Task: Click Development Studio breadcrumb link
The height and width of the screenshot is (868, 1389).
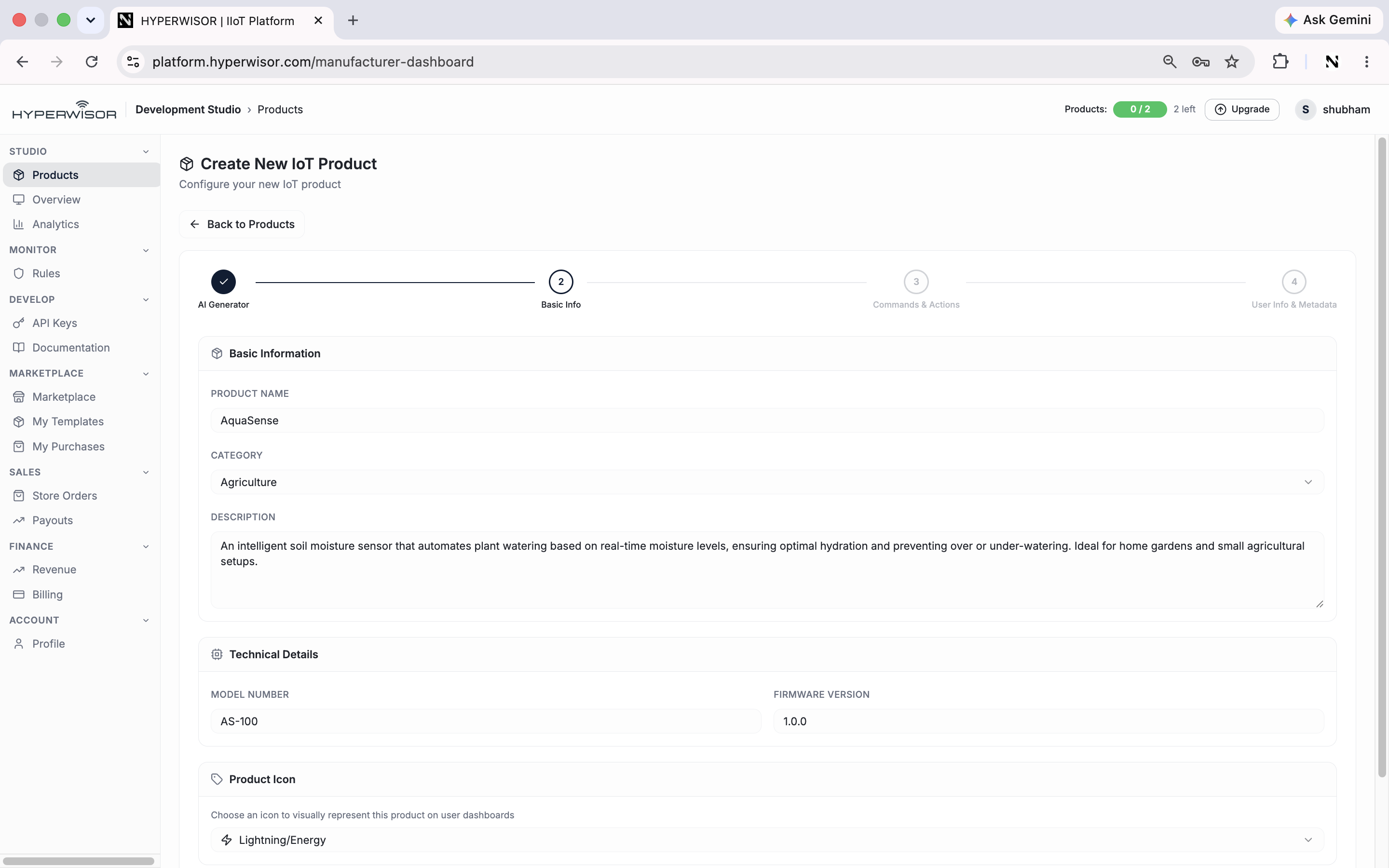Action: [x=188, y=109]
